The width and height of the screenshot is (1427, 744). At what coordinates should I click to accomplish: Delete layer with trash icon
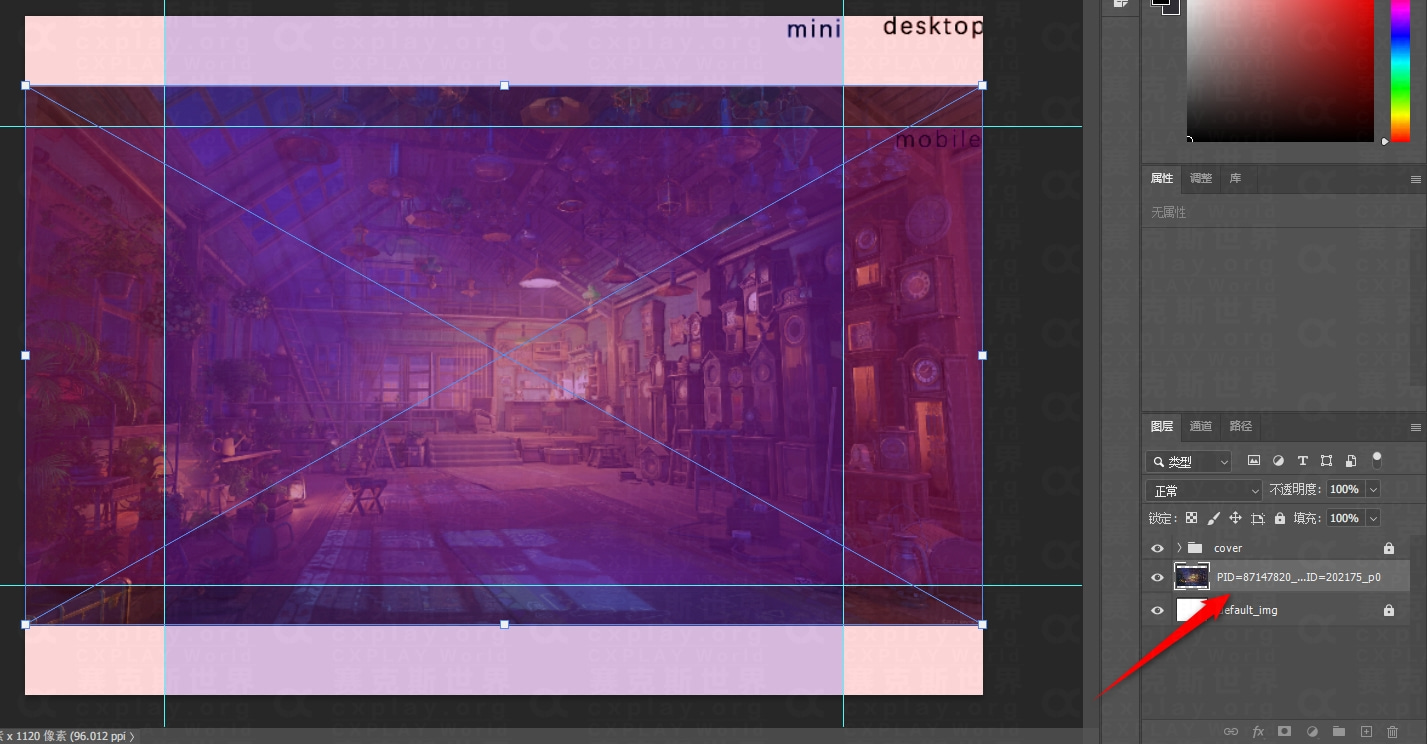(1393, 732)
